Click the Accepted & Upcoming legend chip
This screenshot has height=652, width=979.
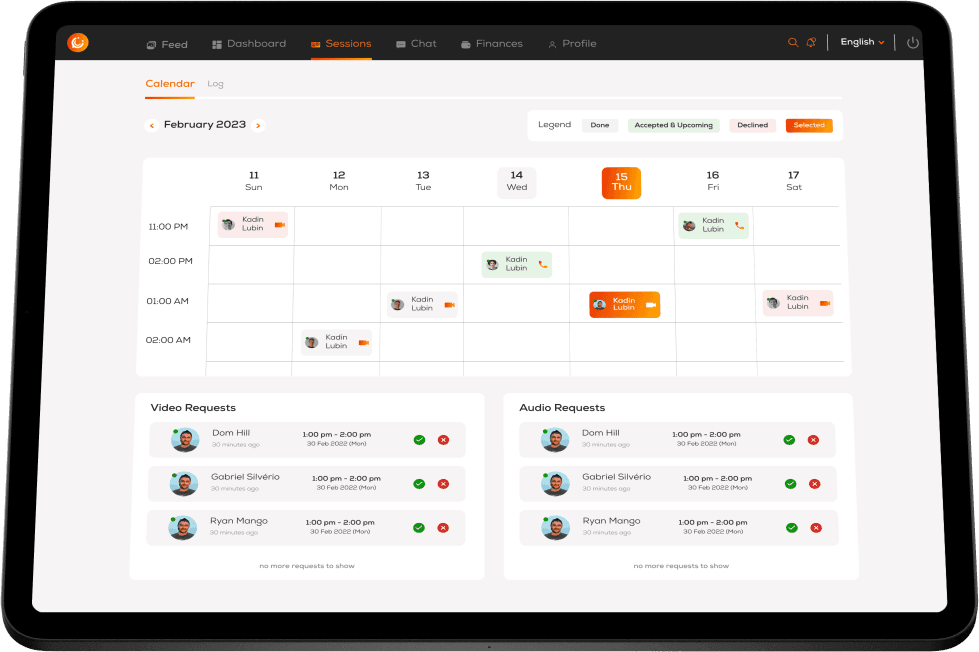click(674, 125)
